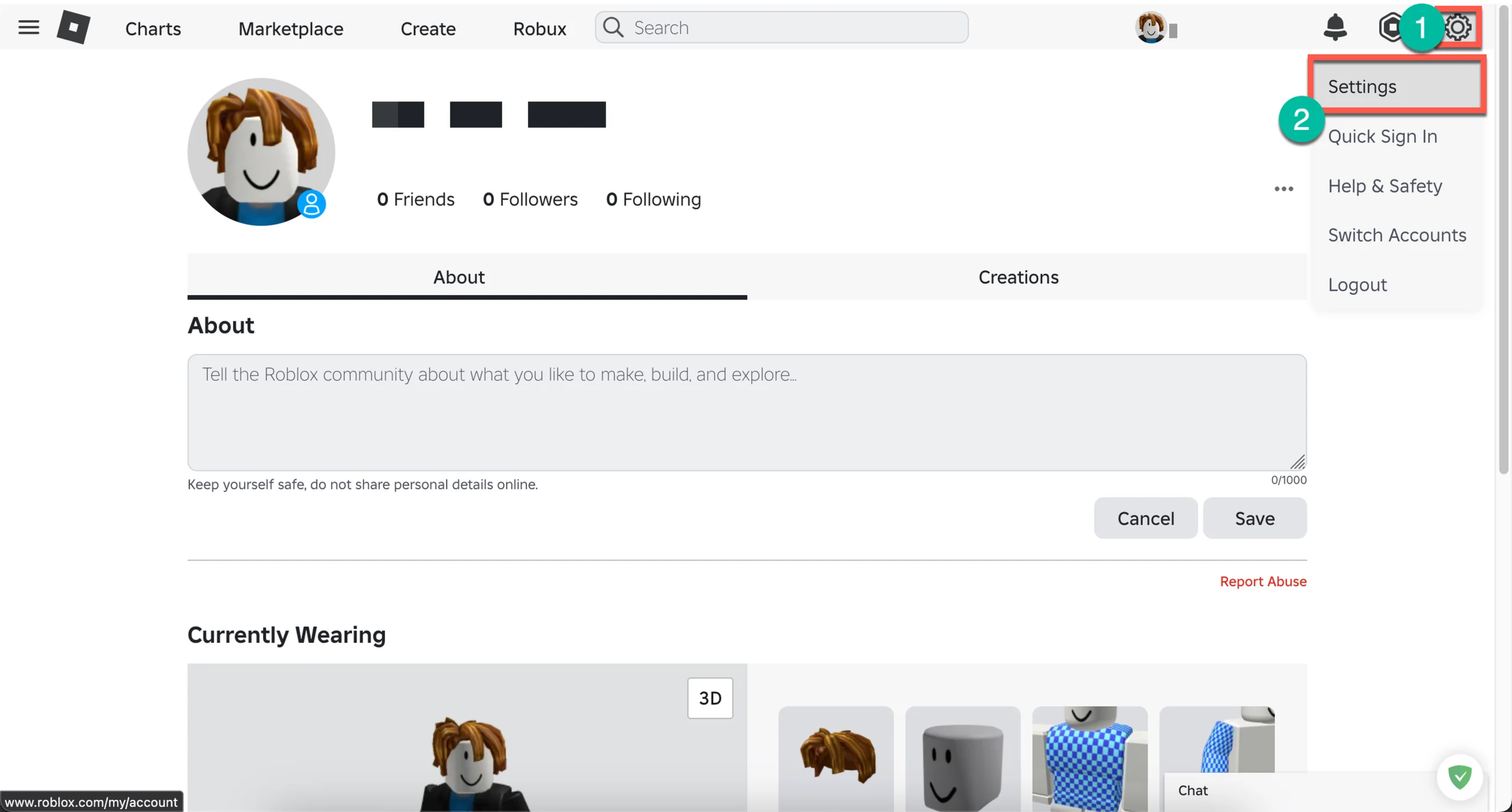This screenshot has height=812, width=1512.
Task: Click the green shield icon
Action: (x=1459, y=777)
